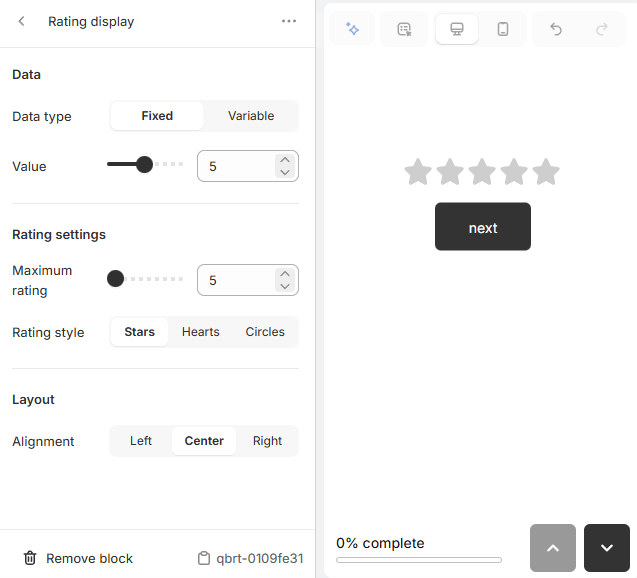Set data type to Variable
Screen dimensions: 637x578
[x=251, y=116]
